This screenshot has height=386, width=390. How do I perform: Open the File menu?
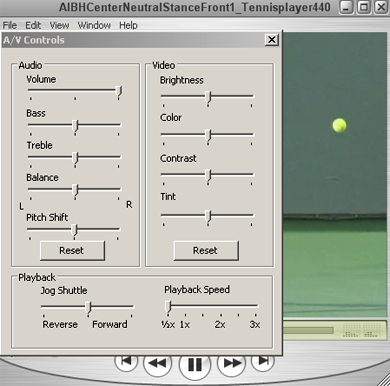(x=10, y=25)
